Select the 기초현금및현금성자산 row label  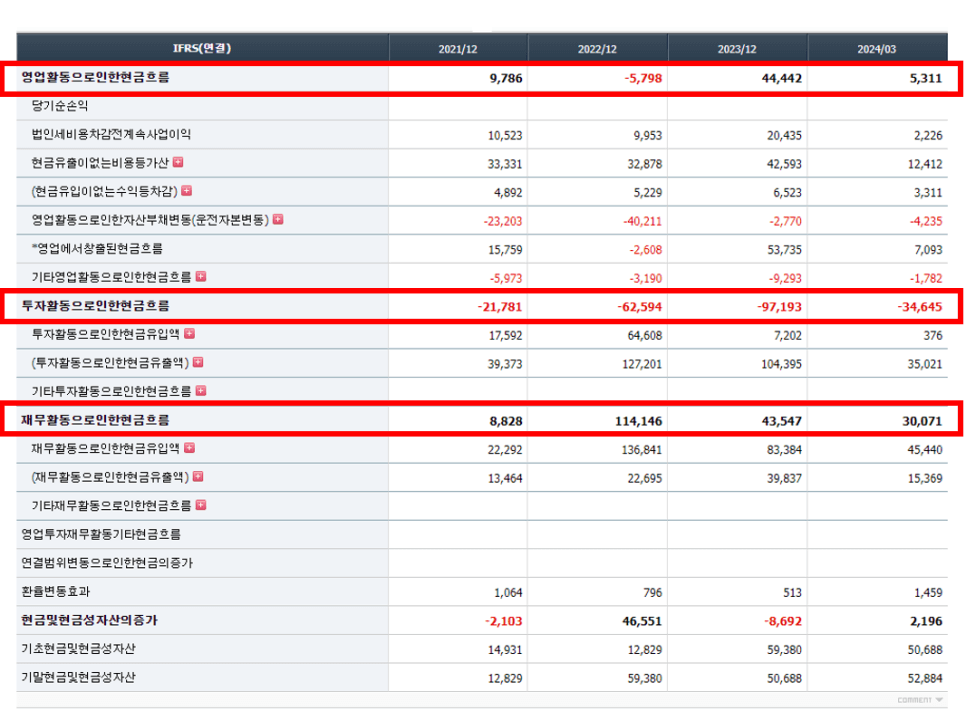pos(78,648)
